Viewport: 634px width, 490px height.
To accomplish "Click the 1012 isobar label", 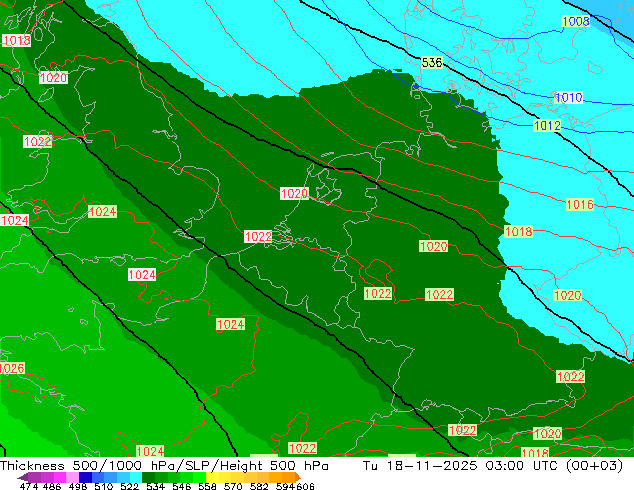I will point(547,126).
